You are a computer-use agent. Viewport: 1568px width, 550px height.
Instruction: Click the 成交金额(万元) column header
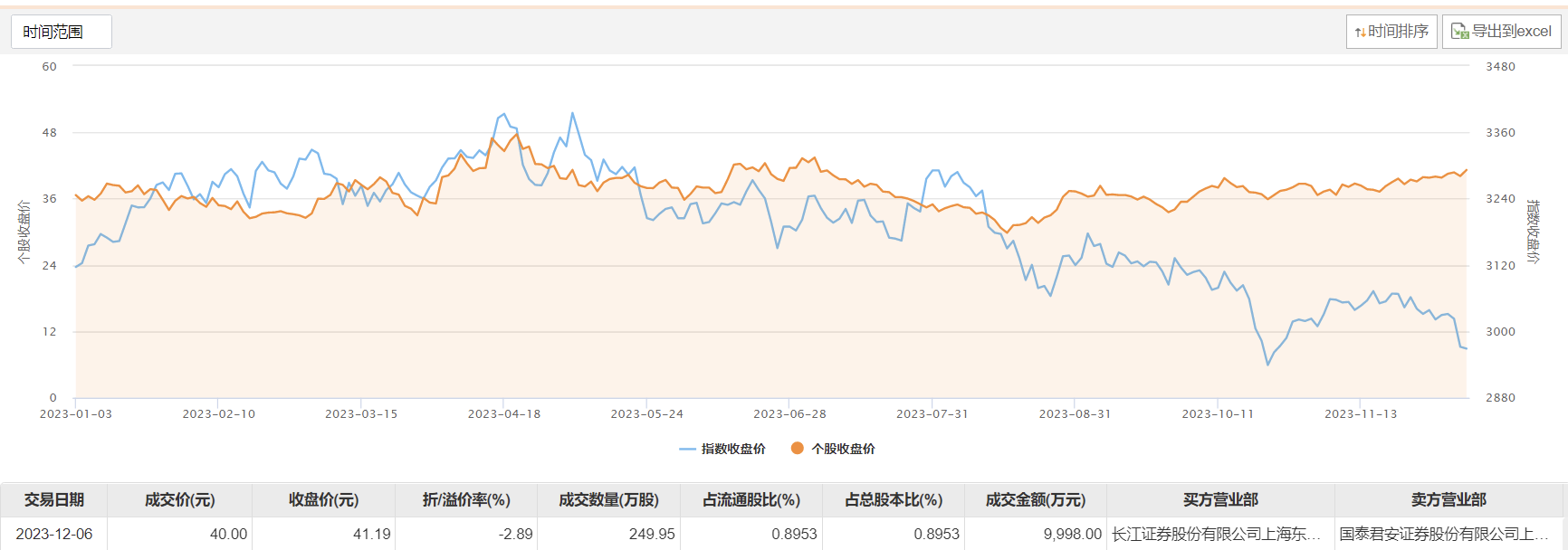click(1036, 500)
